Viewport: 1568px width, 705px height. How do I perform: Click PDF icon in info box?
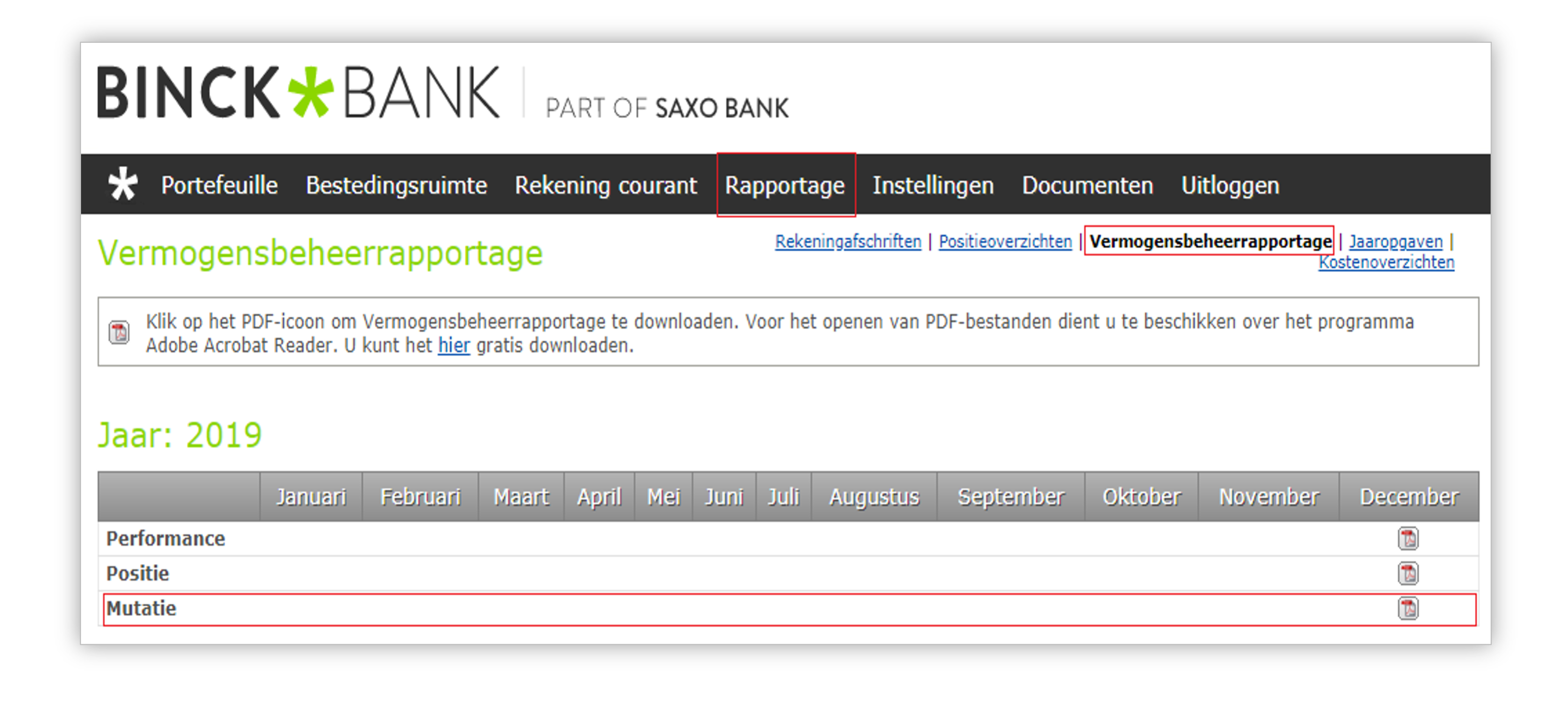[119, 332]
